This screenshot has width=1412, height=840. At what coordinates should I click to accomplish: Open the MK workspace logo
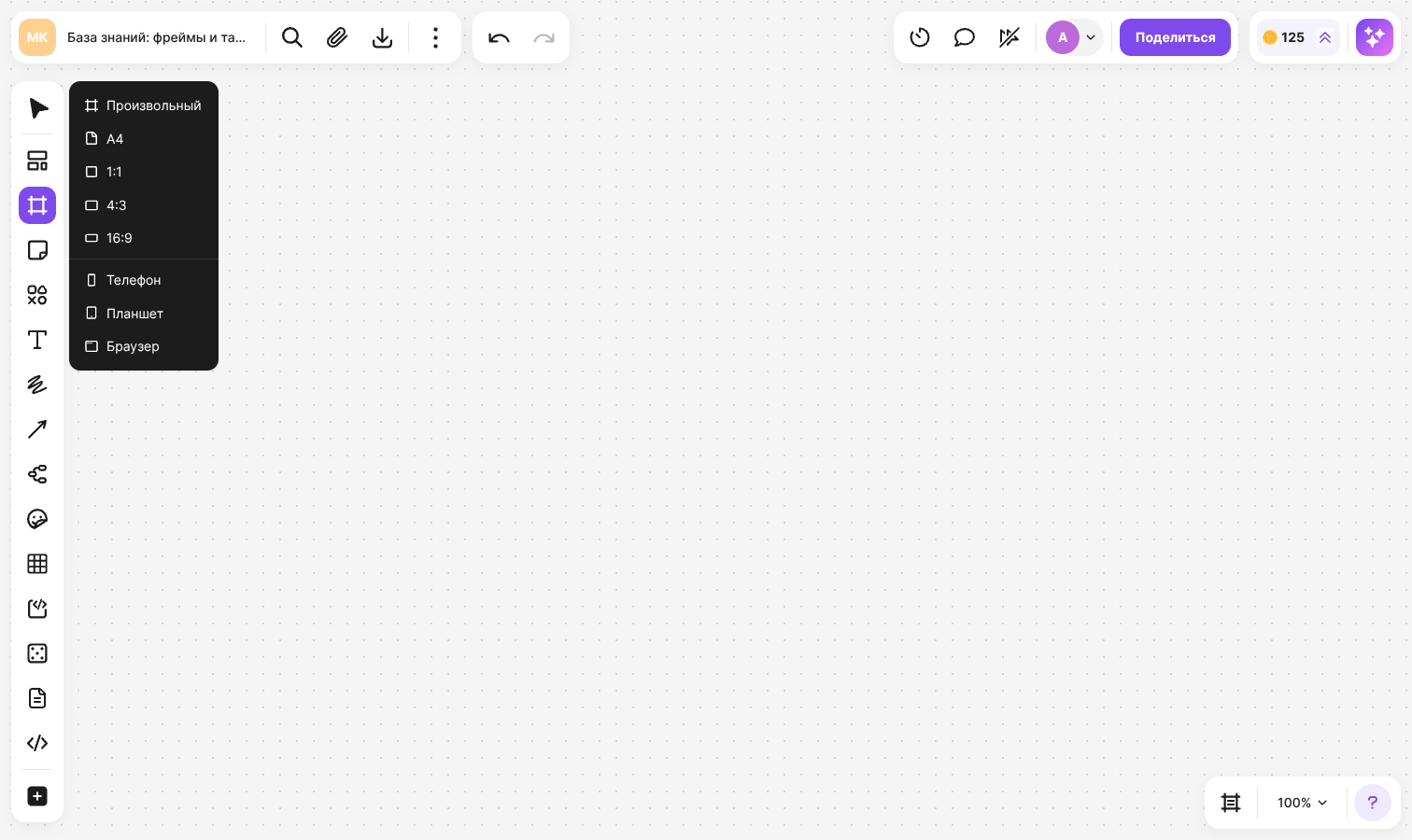point(37,37)
